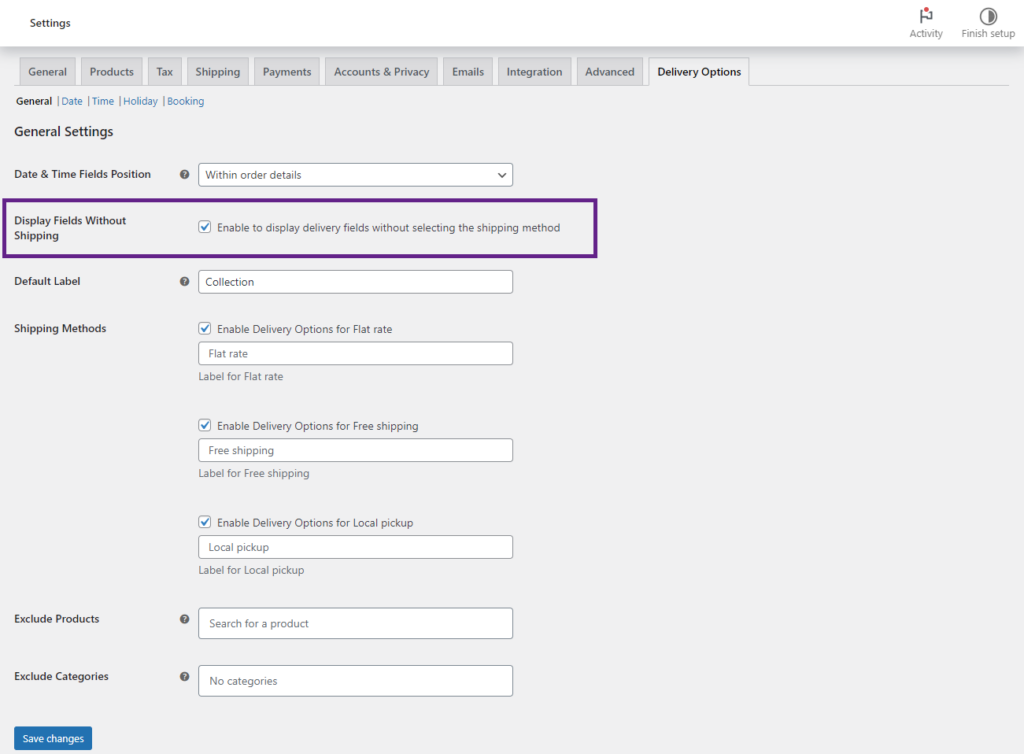This screenshot has width=1024, height=754.
Task: Open the Accounts & Privacy tab
Action: click(x=381, y=72)
